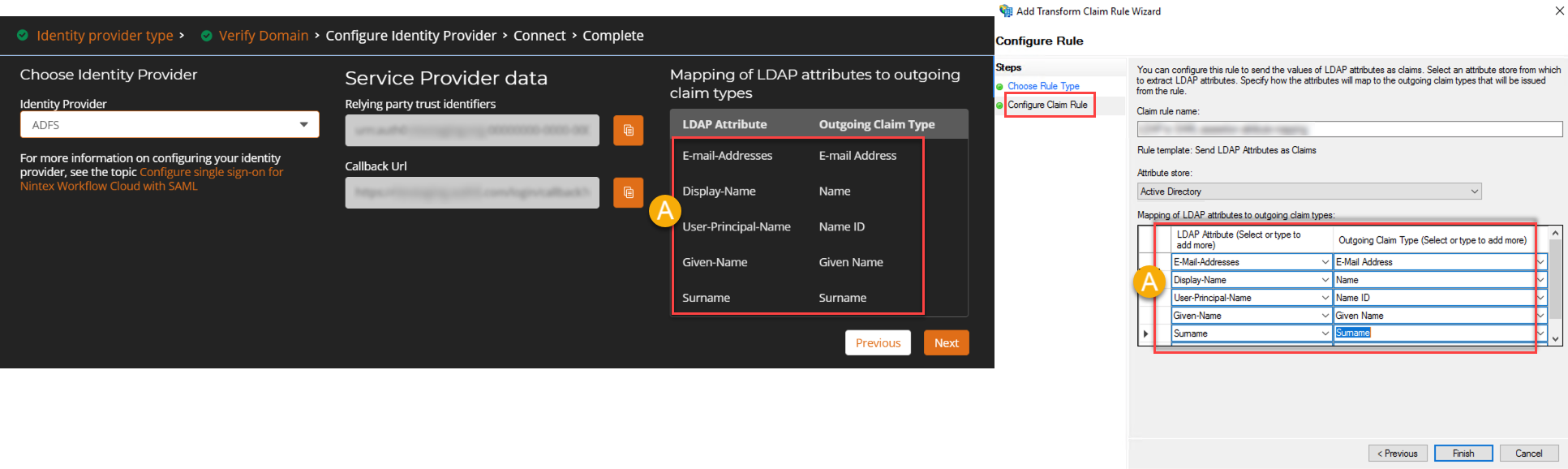This screenshot has height=469, width=1568.
Task: Open Configure single sign-on with SAML link
Action: 152,179
